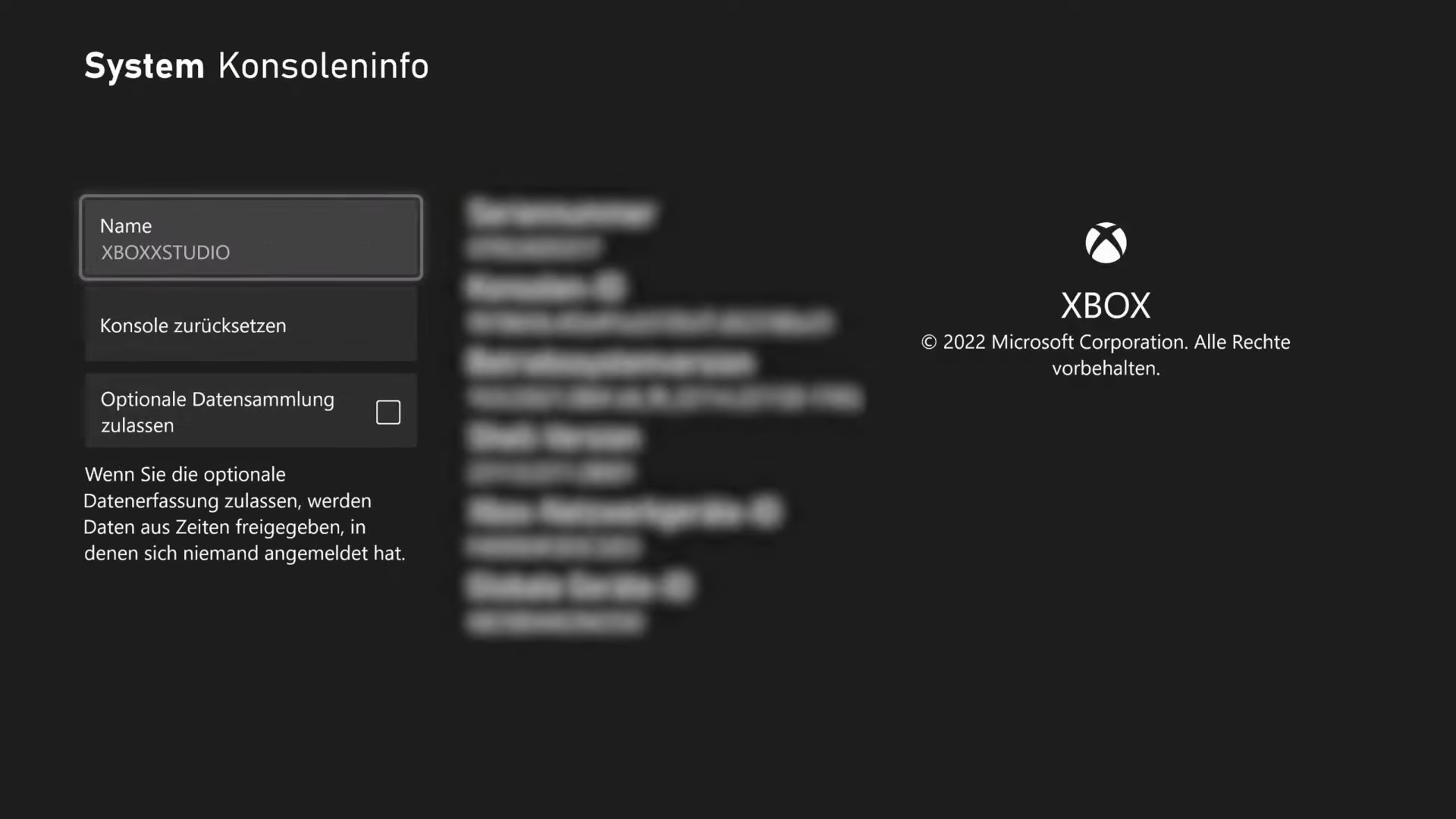
Task: Click the icon after Xbox-Netzwerkgeräte-ID heading
Action: (767, 512)
